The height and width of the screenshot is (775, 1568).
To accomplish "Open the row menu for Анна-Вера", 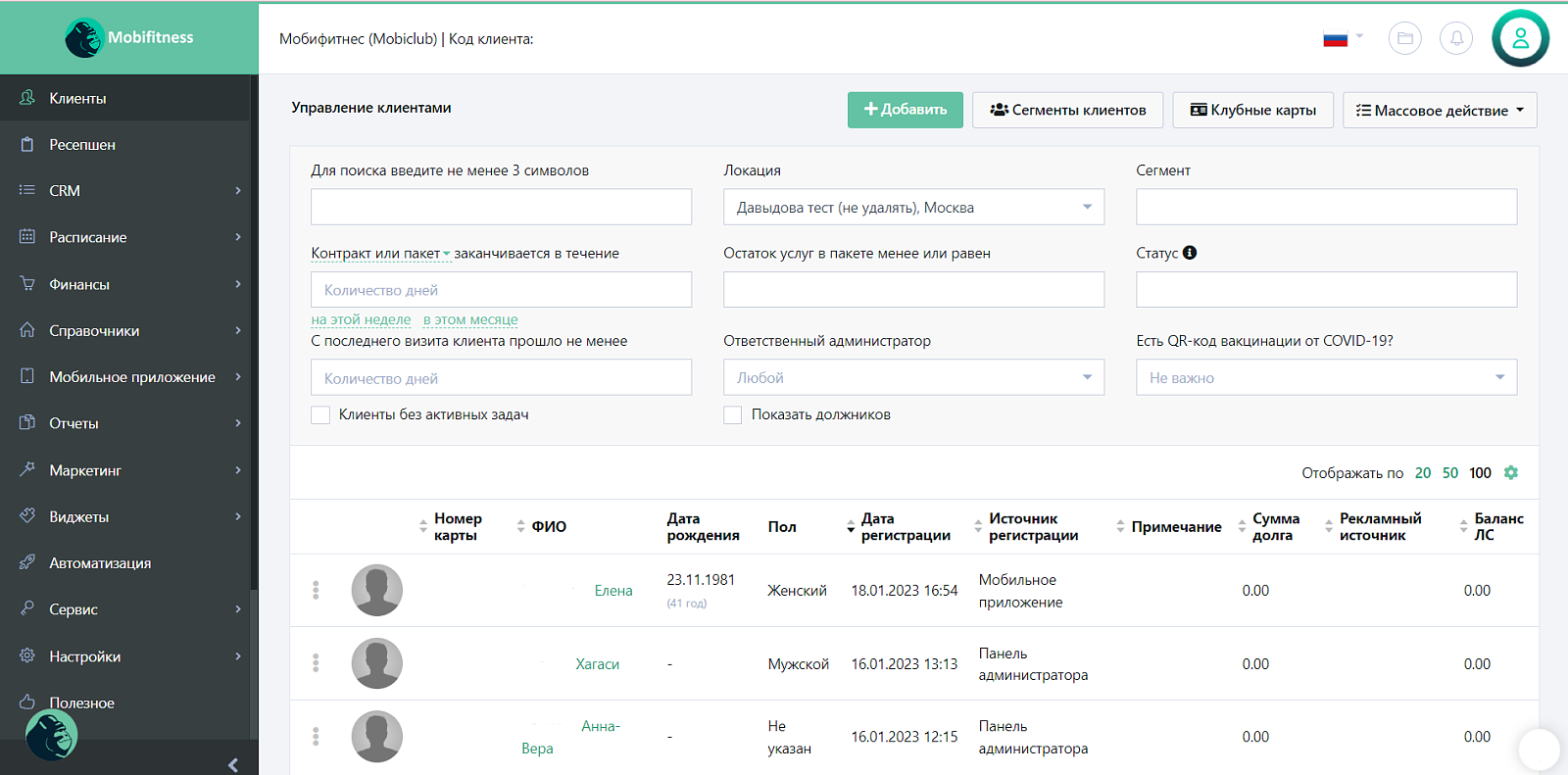I will click(316, 736).
